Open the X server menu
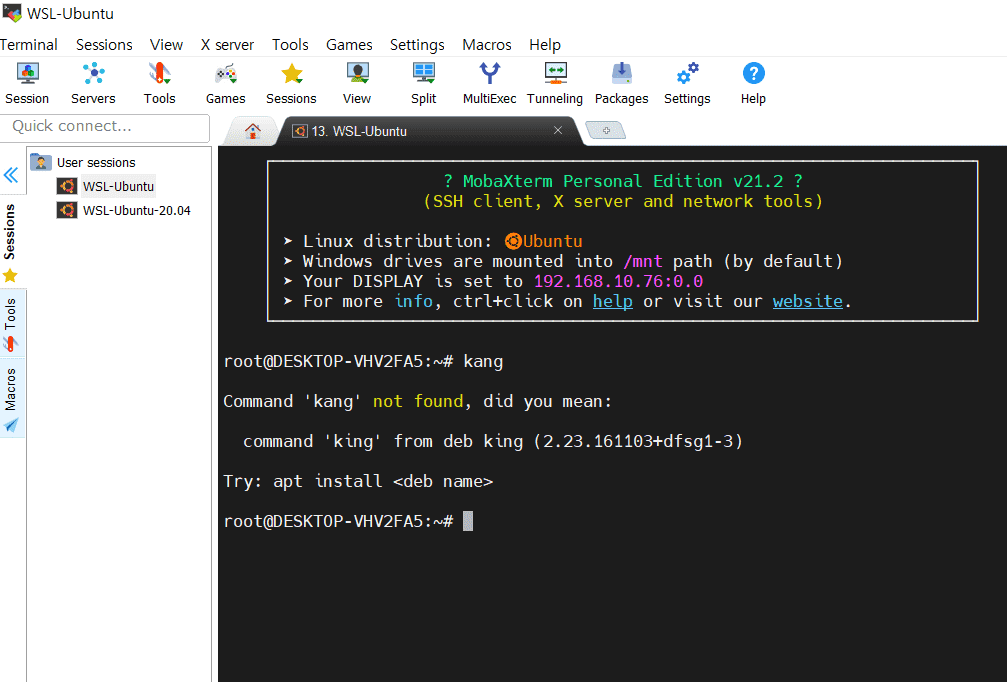The width and height of the screenshot is (1007, 682). point(227,44)
